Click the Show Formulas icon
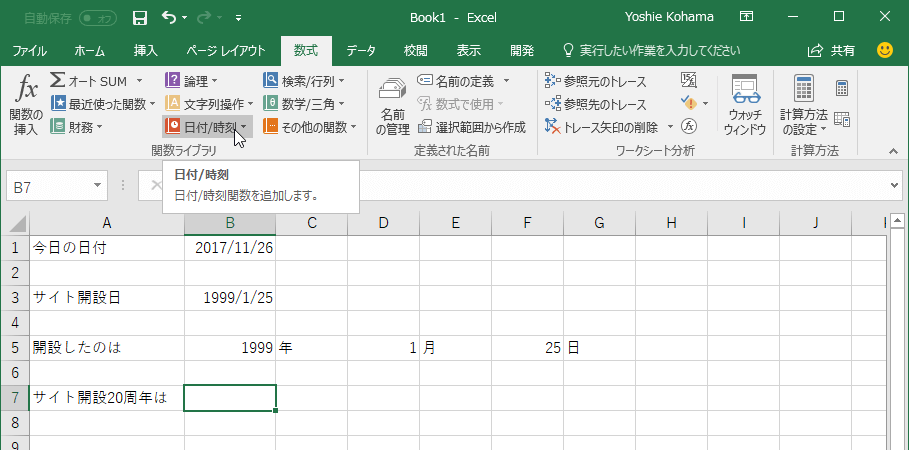Screen dimensions: 909x450 [689, 80]
